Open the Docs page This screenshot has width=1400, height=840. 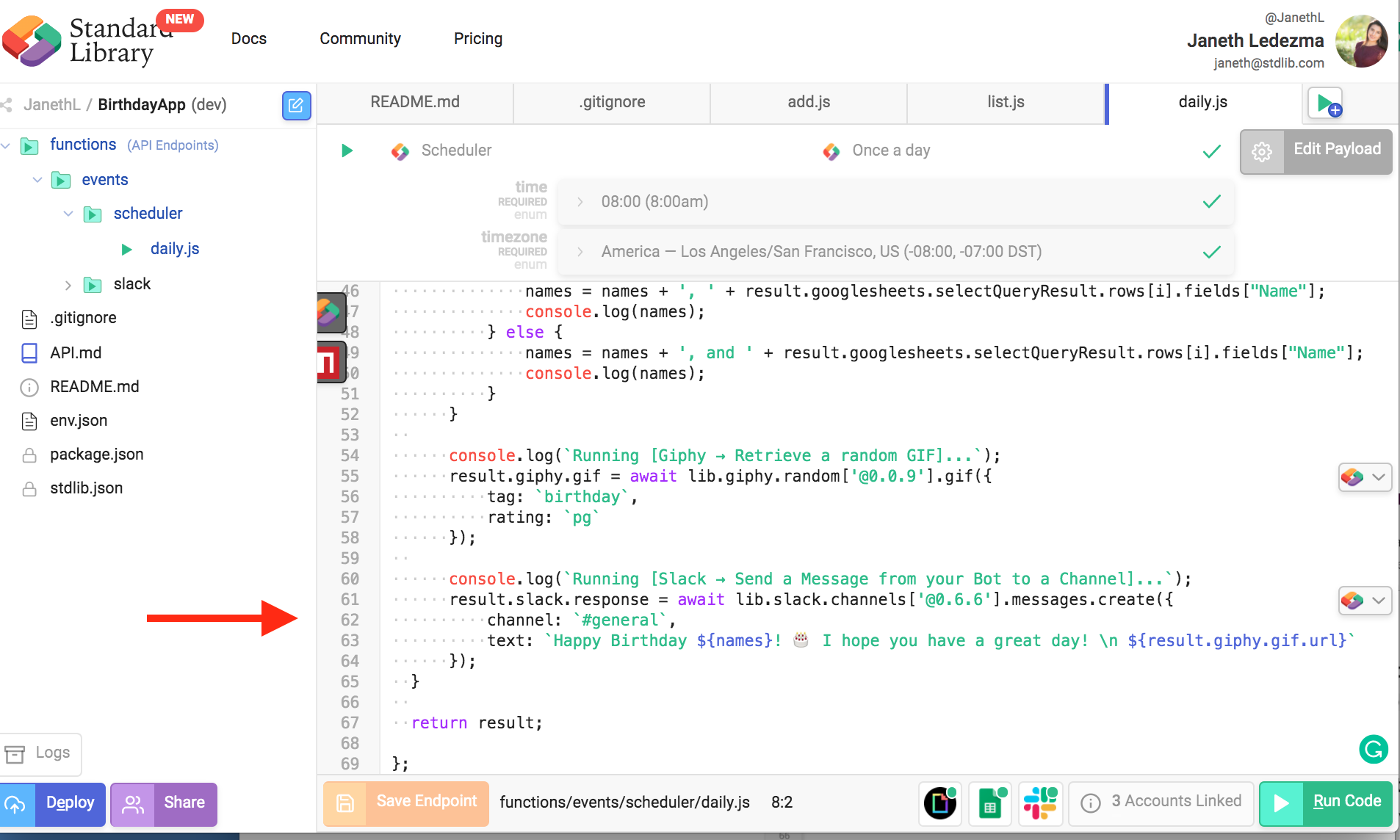248,39
